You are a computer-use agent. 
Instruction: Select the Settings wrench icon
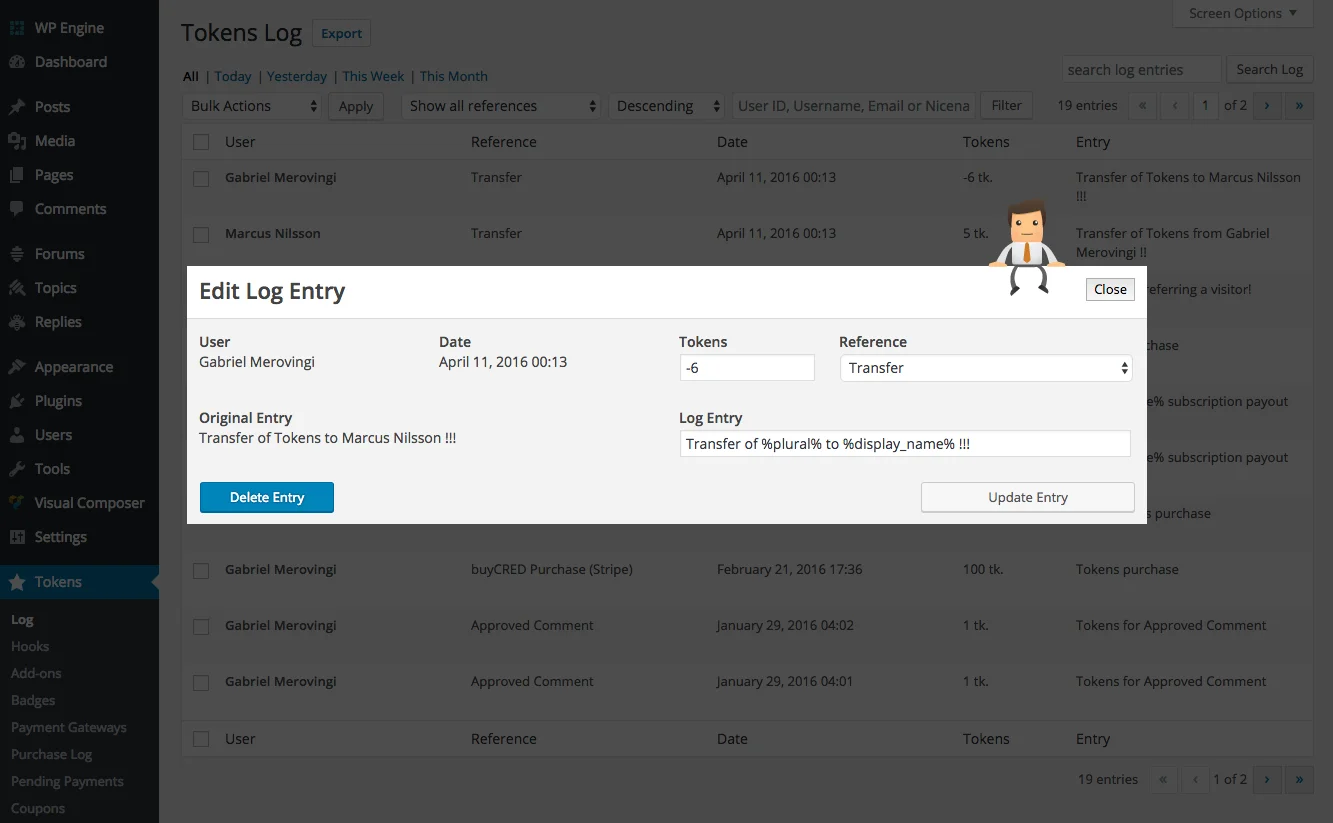[18, 536]
